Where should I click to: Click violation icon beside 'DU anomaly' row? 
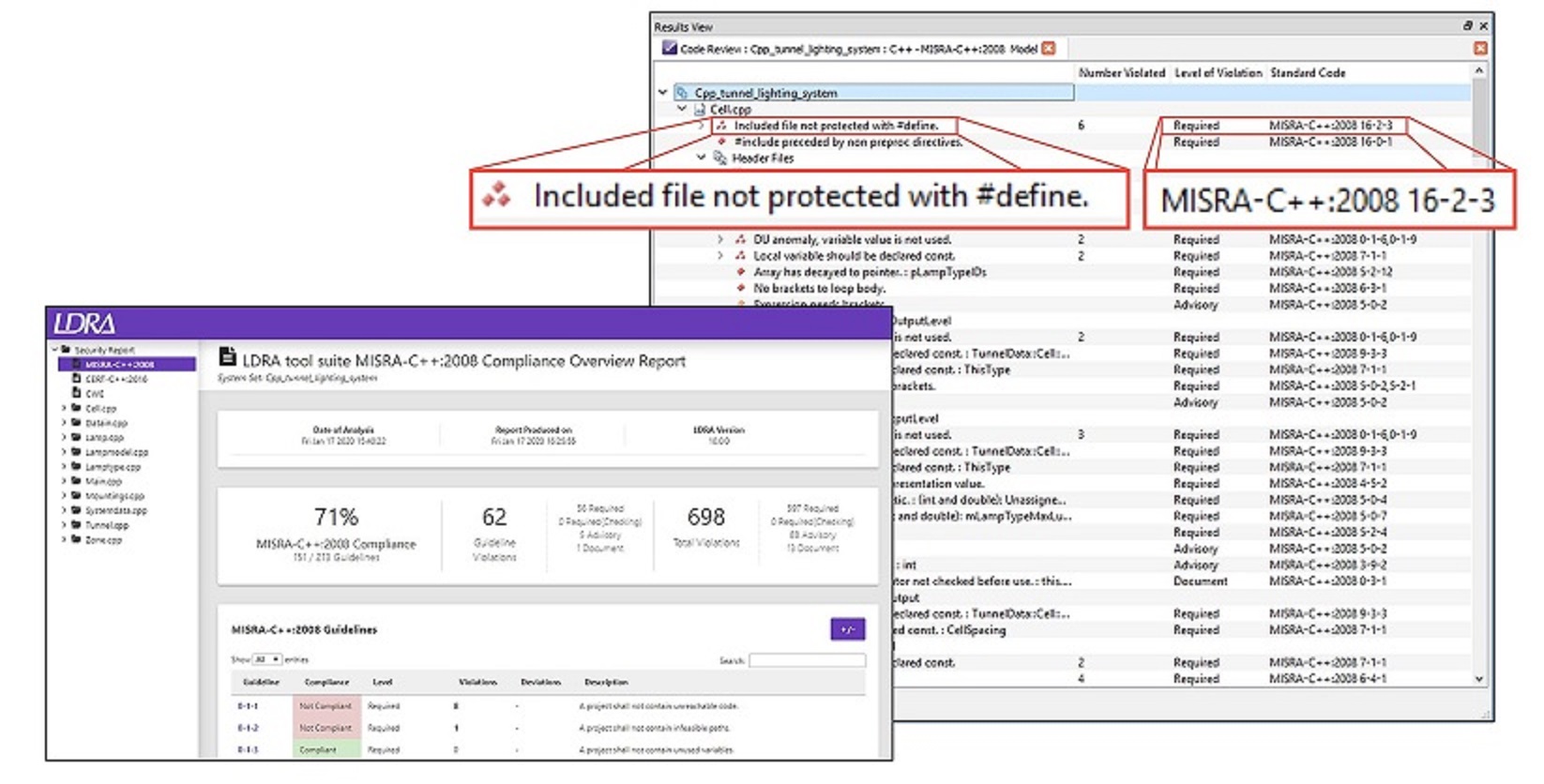click(740, 240)
